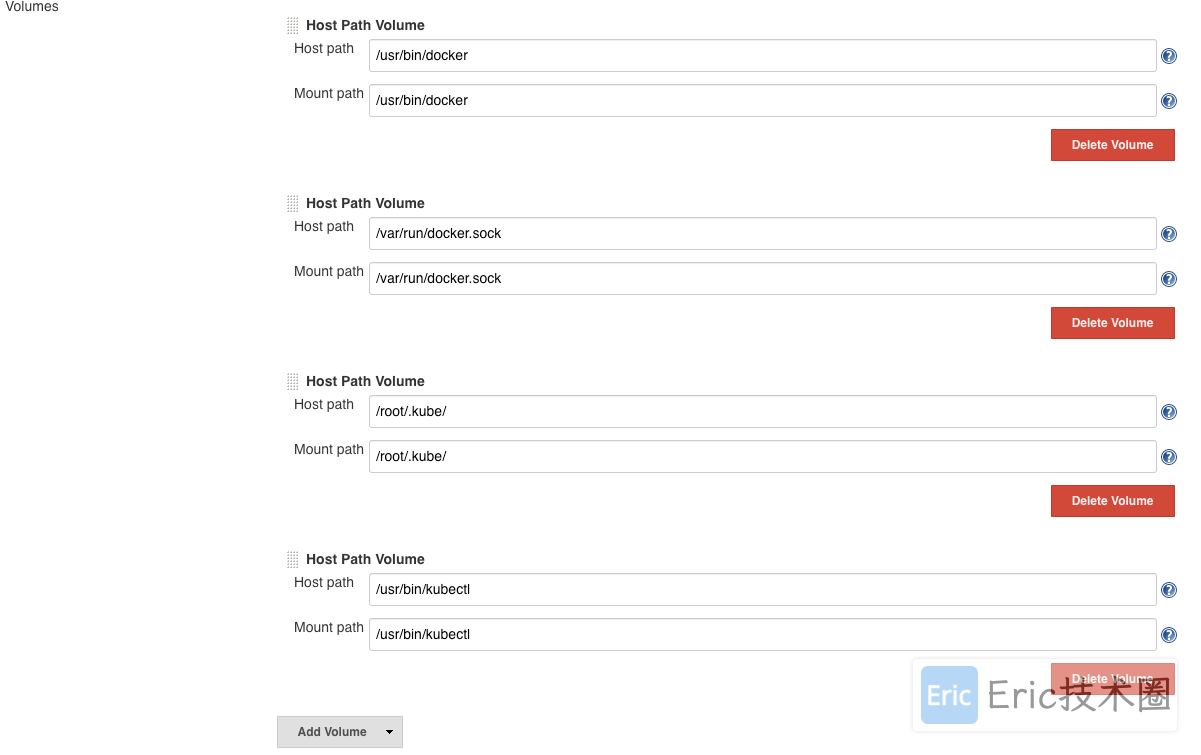1201x755 pixels.
Task: Edit Host path field containing /usr/bin/docker
Action: [763, 56]
